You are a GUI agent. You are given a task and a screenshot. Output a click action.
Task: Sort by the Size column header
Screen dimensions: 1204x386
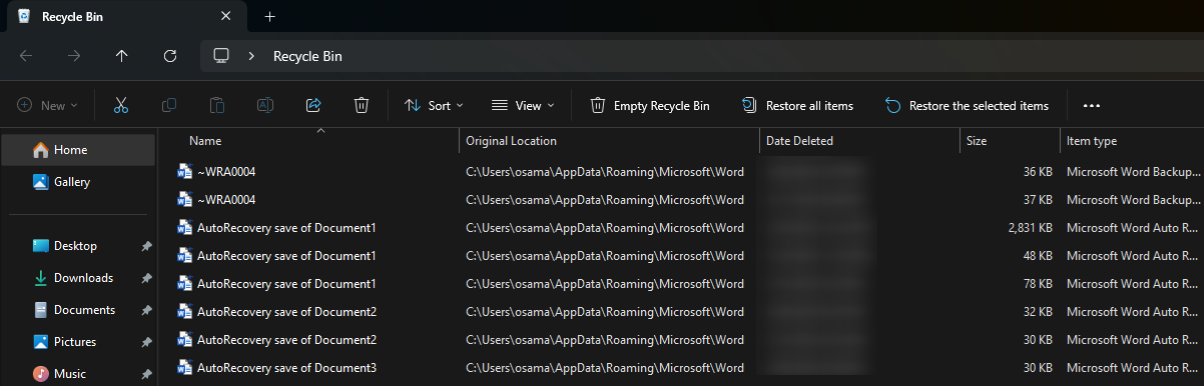1009,141
